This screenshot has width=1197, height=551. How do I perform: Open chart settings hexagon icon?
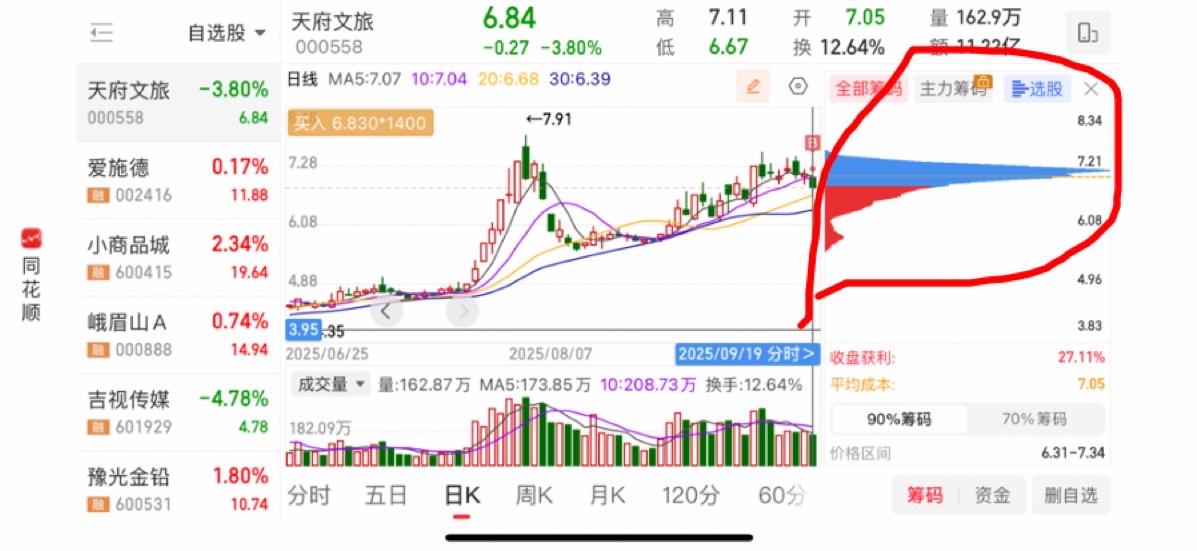click(x=798, y=87)
